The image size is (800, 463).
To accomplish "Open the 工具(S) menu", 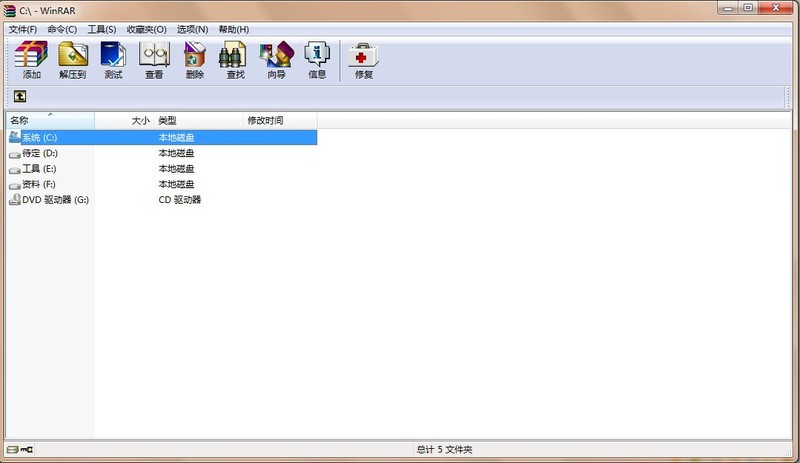I will [x=102, y=30].
